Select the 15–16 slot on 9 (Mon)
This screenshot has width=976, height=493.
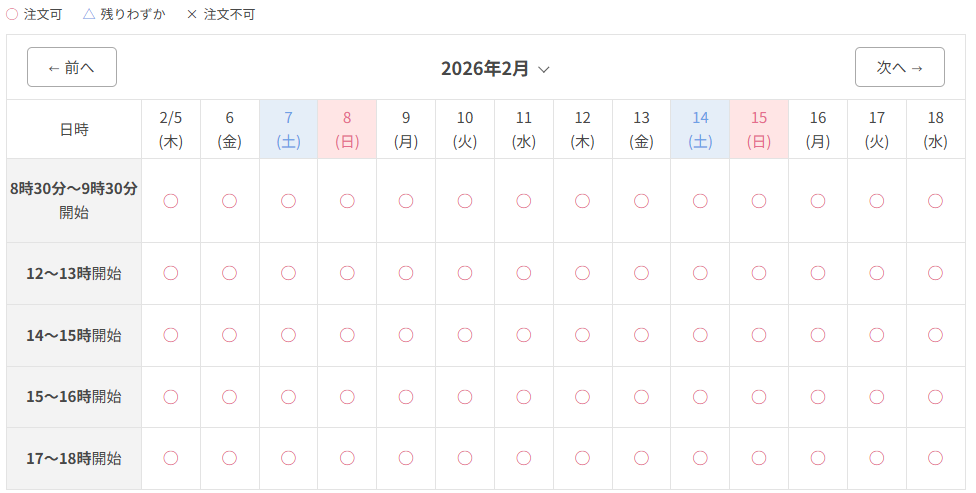[x=406, y=397]
